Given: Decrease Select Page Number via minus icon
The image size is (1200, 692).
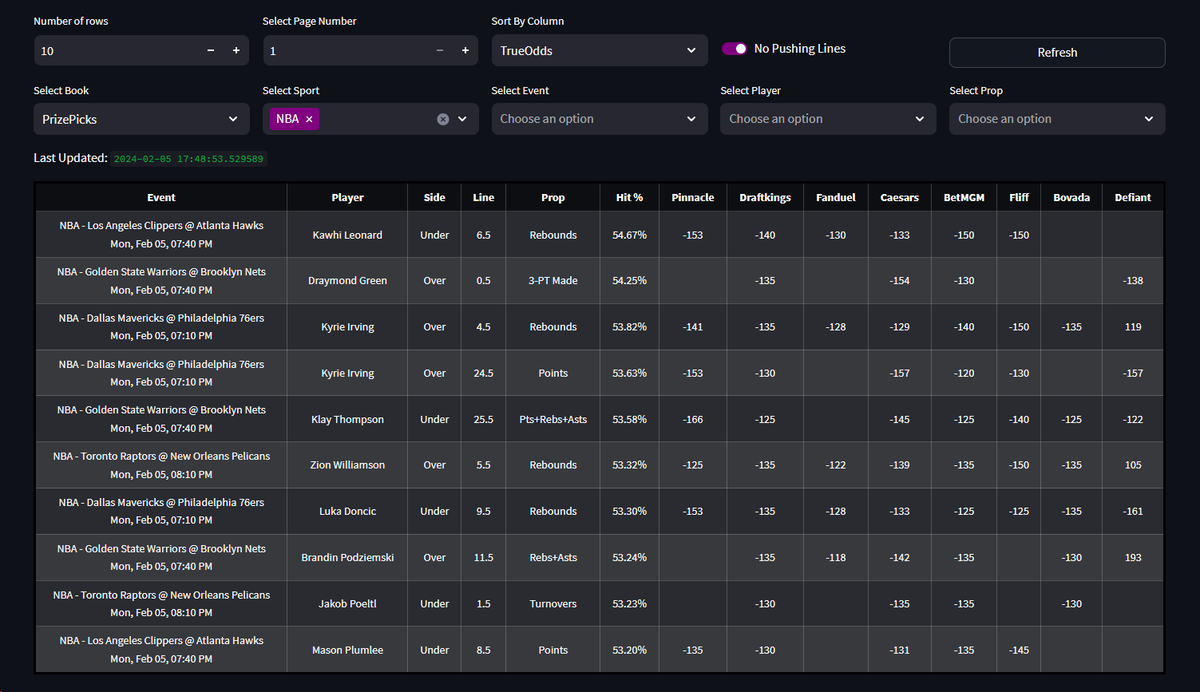Looking at the screenshot, I should (439, 49).
